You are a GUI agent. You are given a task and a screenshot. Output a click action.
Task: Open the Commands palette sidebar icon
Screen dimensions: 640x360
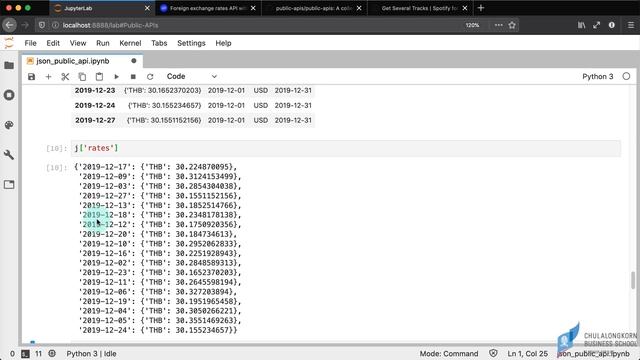tap(9, 125)
